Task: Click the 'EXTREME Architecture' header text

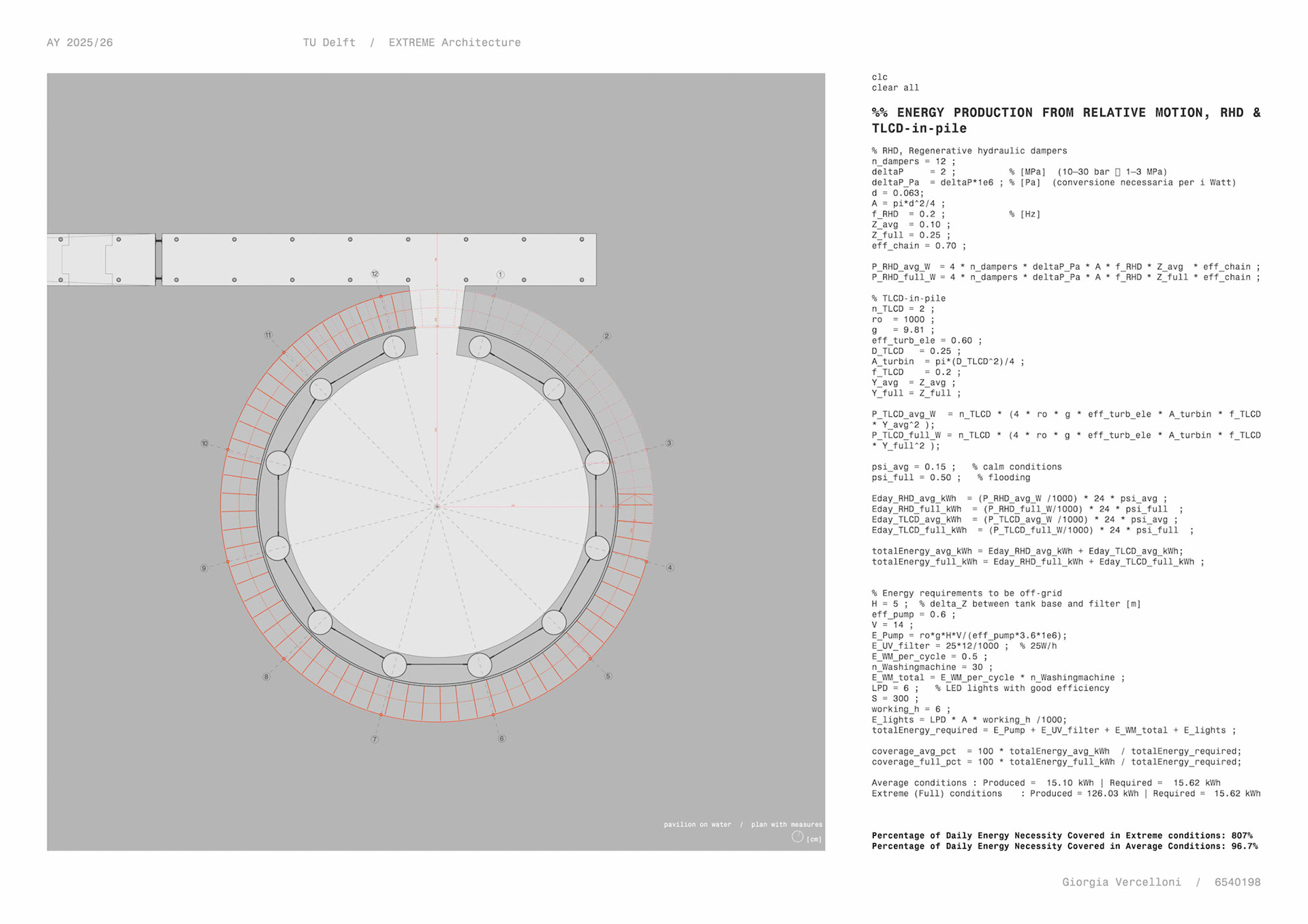Action: click(454, 42)
